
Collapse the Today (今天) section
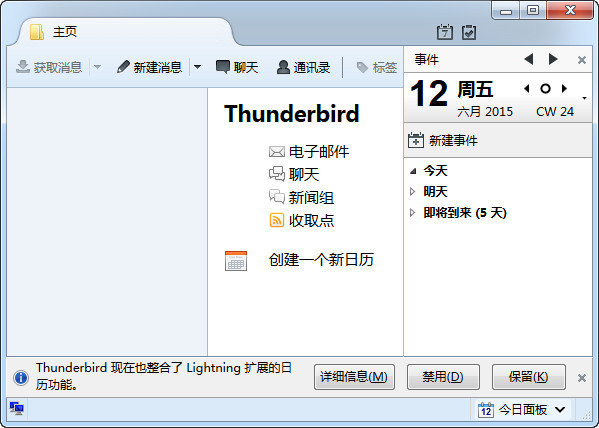413,171
